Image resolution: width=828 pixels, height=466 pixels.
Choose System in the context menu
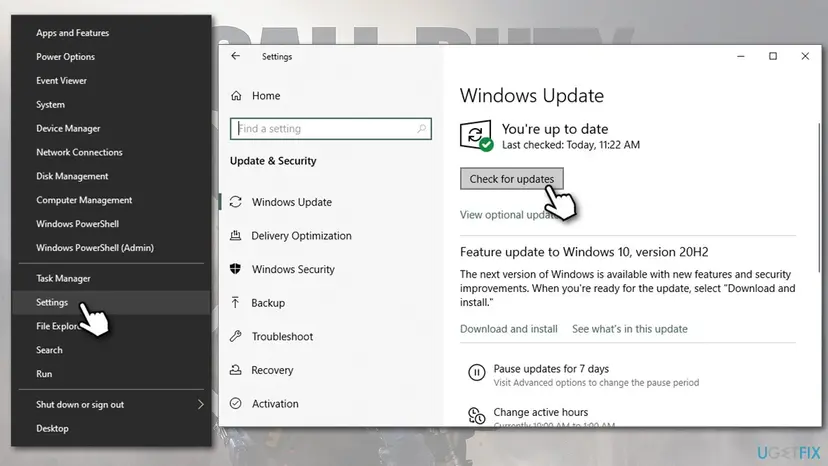tap(51, 105)
